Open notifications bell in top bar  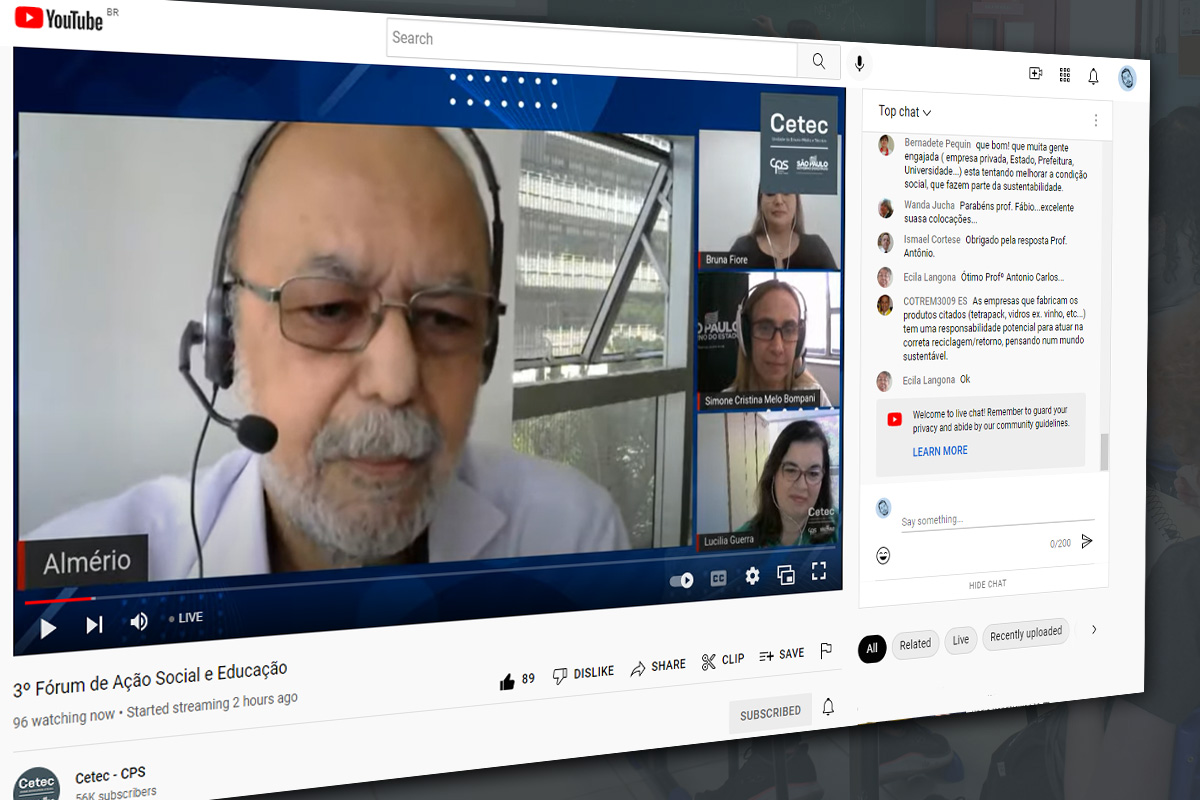click(x=1093, y=76)
